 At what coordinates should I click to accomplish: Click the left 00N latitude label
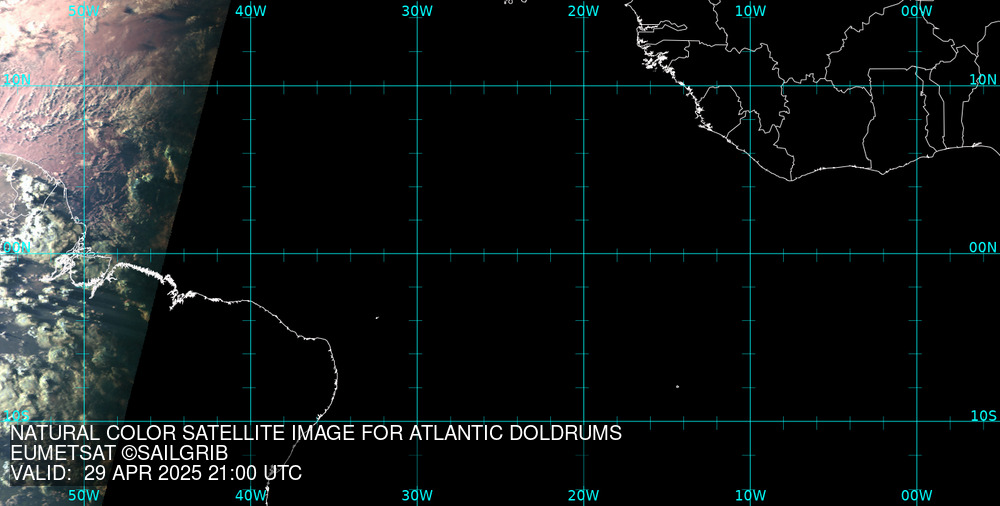click(17, 248)
